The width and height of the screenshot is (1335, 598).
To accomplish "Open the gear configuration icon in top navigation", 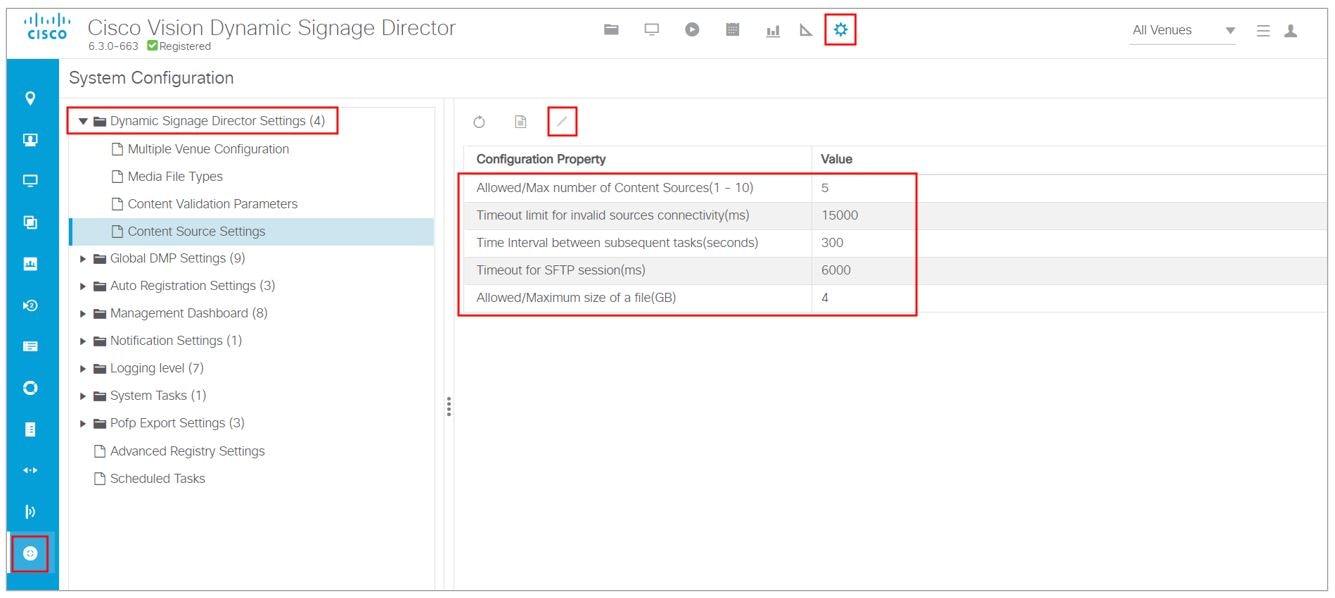I will pos(841,30).
